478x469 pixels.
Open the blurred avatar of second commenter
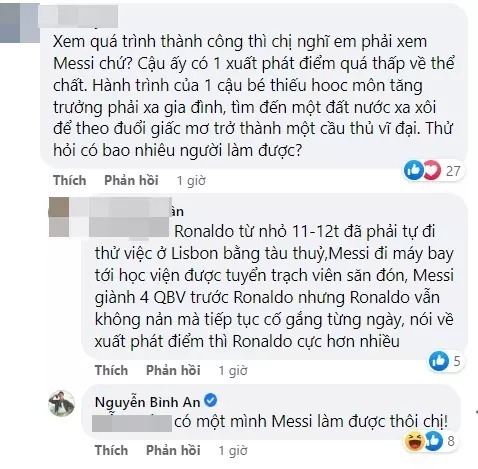click(59, 217)
